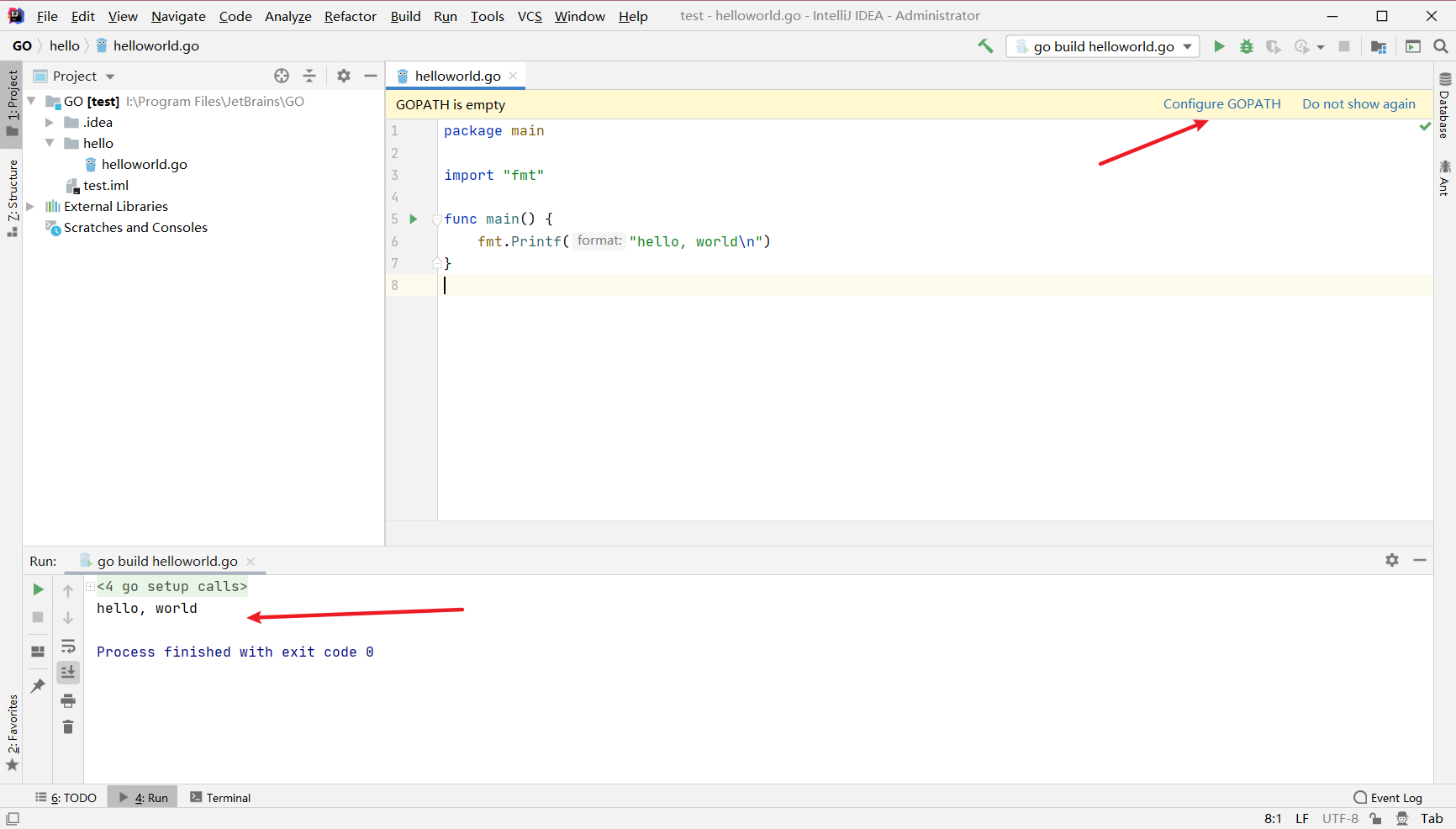1456x829 pixels.
Task: Close the helloworld.go editor tab
Action: [x=513, y=76]
